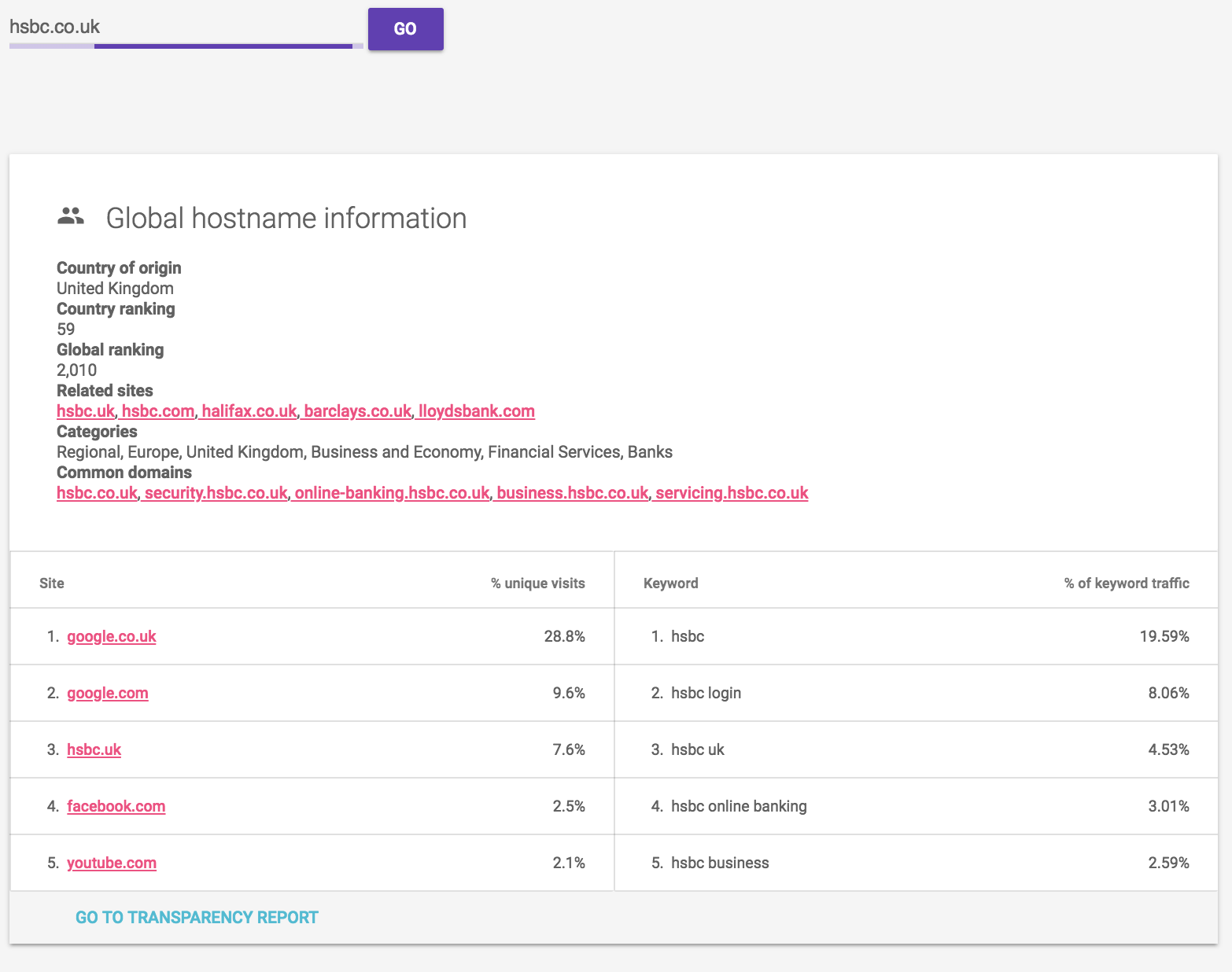Image resolution: width=1232 pixels, height=972 pixels.
Task: Click the Country of origin label
Action: point(119,268)
